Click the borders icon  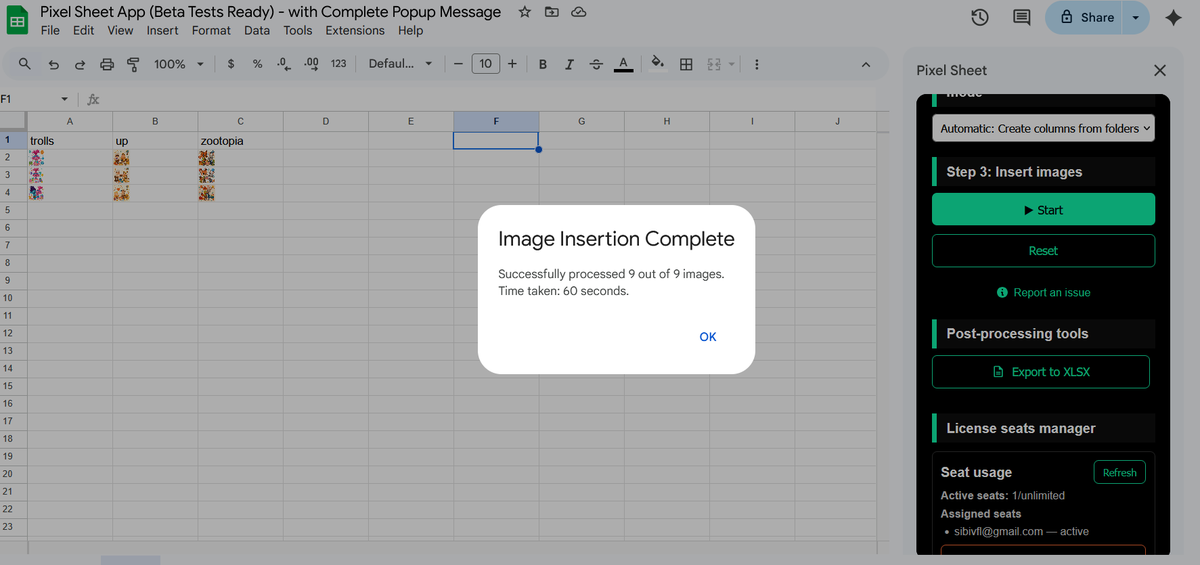(686, 64)
